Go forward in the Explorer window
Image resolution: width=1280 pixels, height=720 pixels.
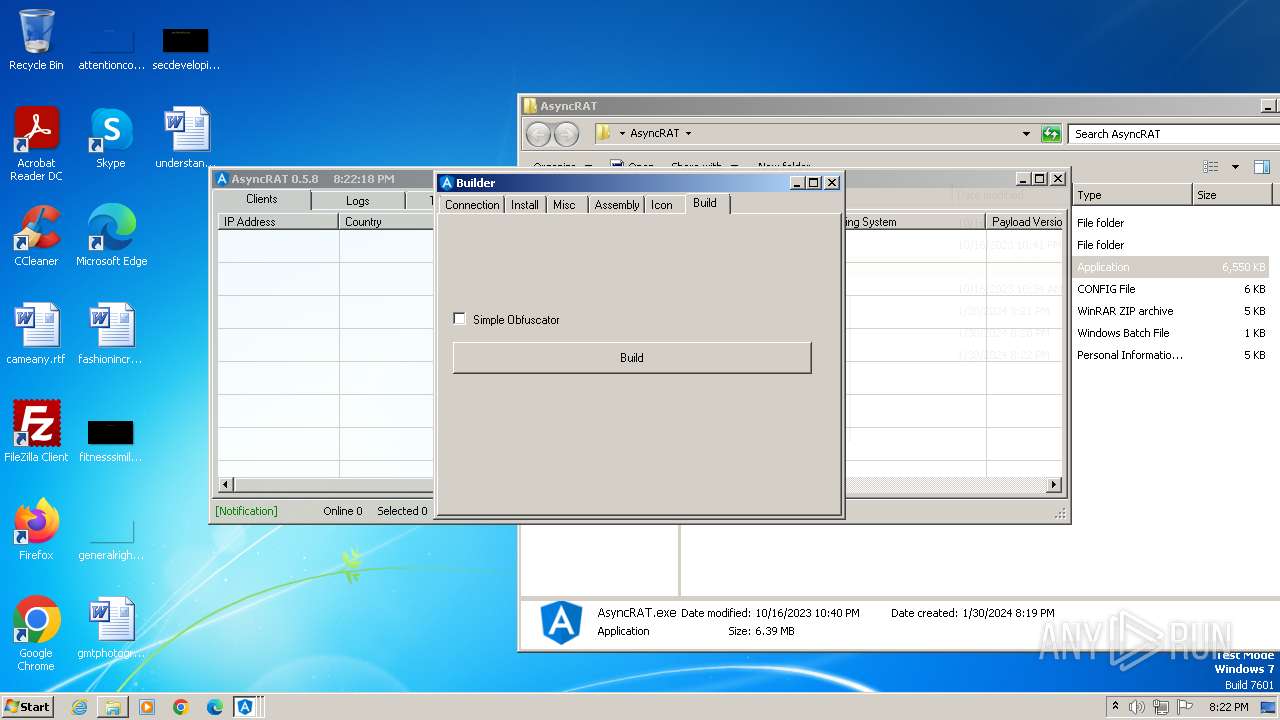566,134
